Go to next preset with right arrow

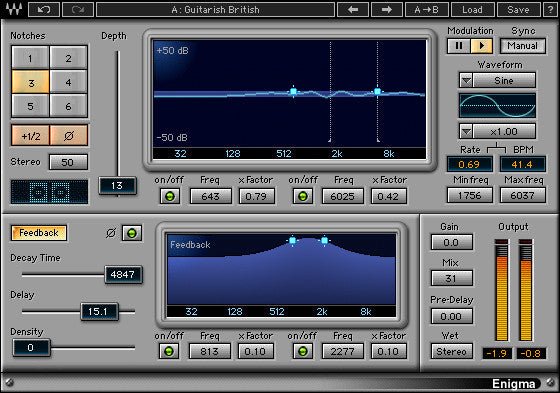point(386,10)
